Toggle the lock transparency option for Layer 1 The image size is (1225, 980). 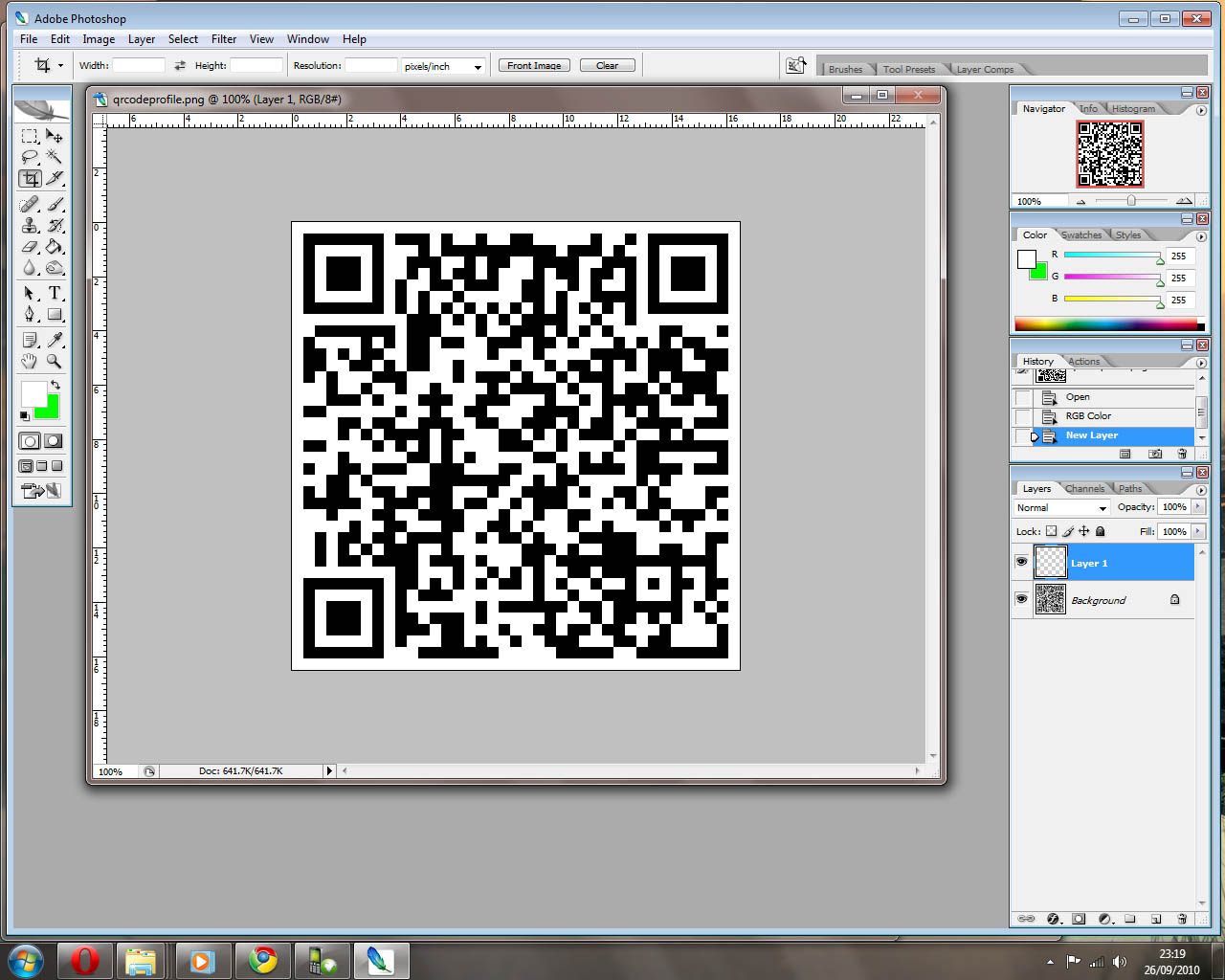tap(1051, 531)
